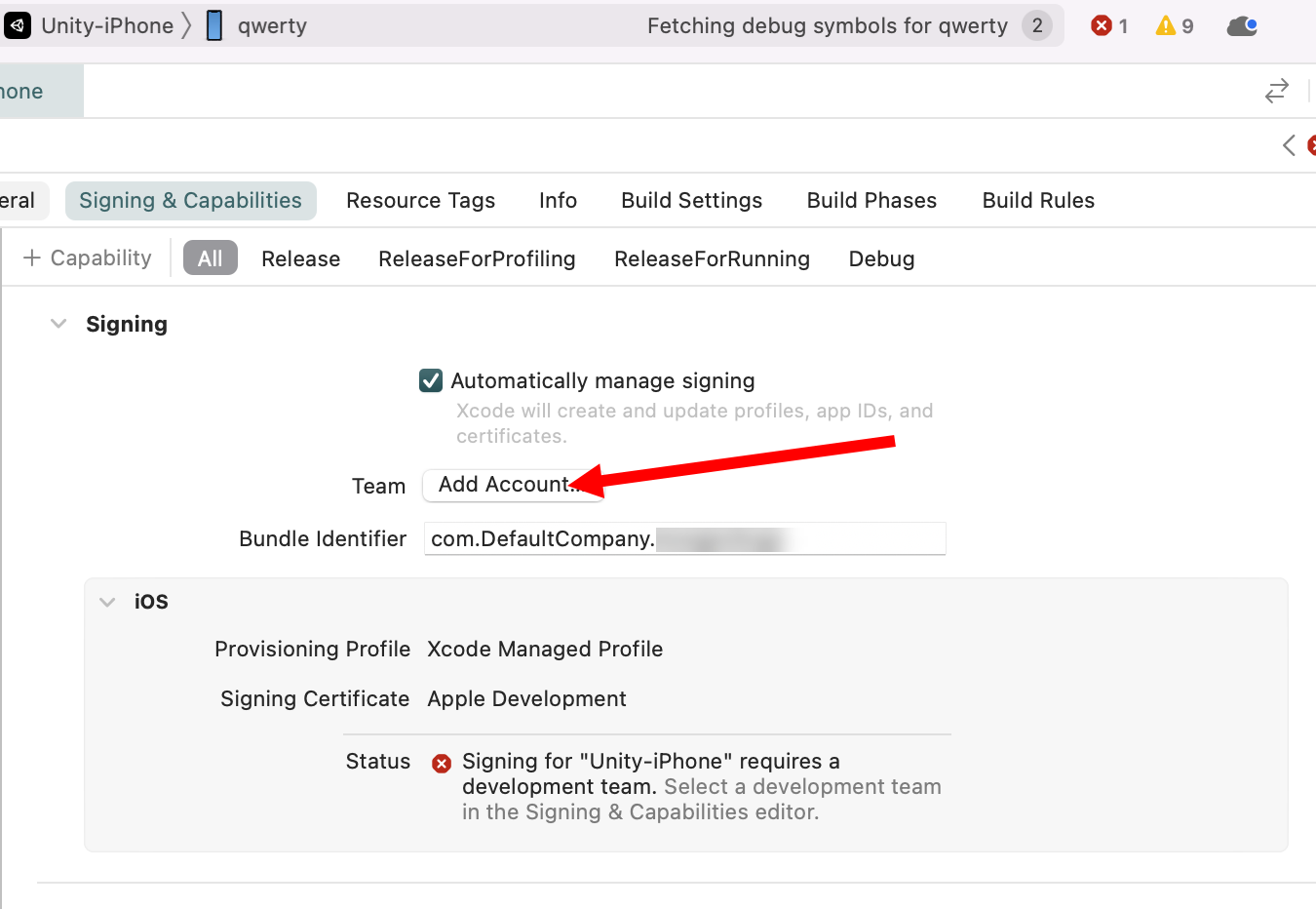Click the Apple Development certificate value
This screenshot has height=909, width=1316.
pyautogui.click(x=526, y=698)
